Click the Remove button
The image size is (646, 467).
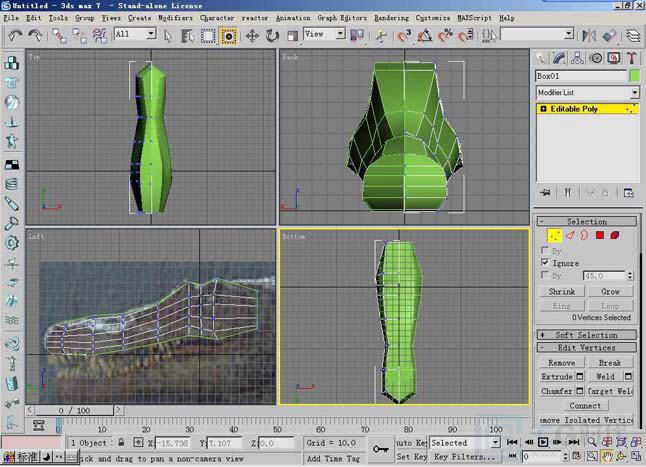562,363
